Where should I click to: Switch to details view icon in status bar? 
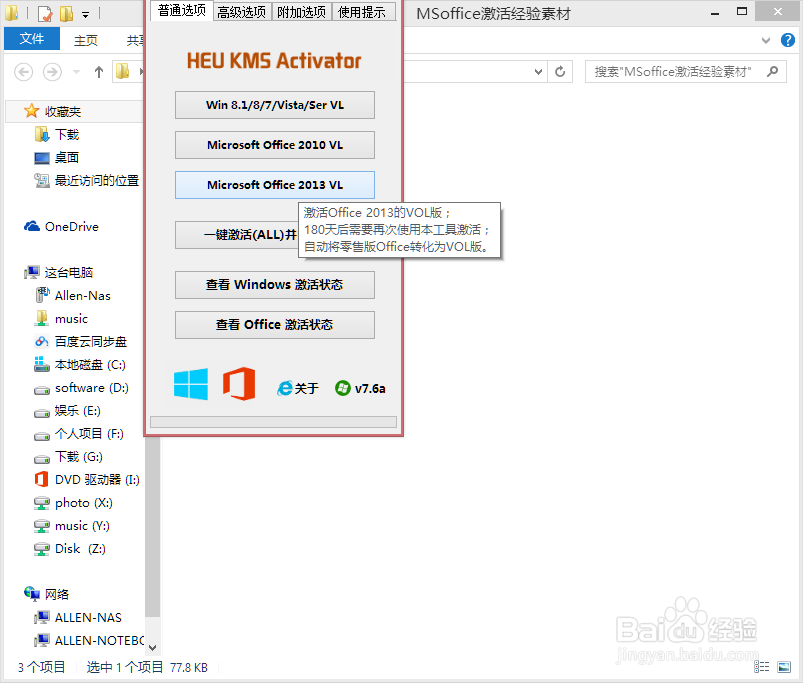click(x=762, y=667)
